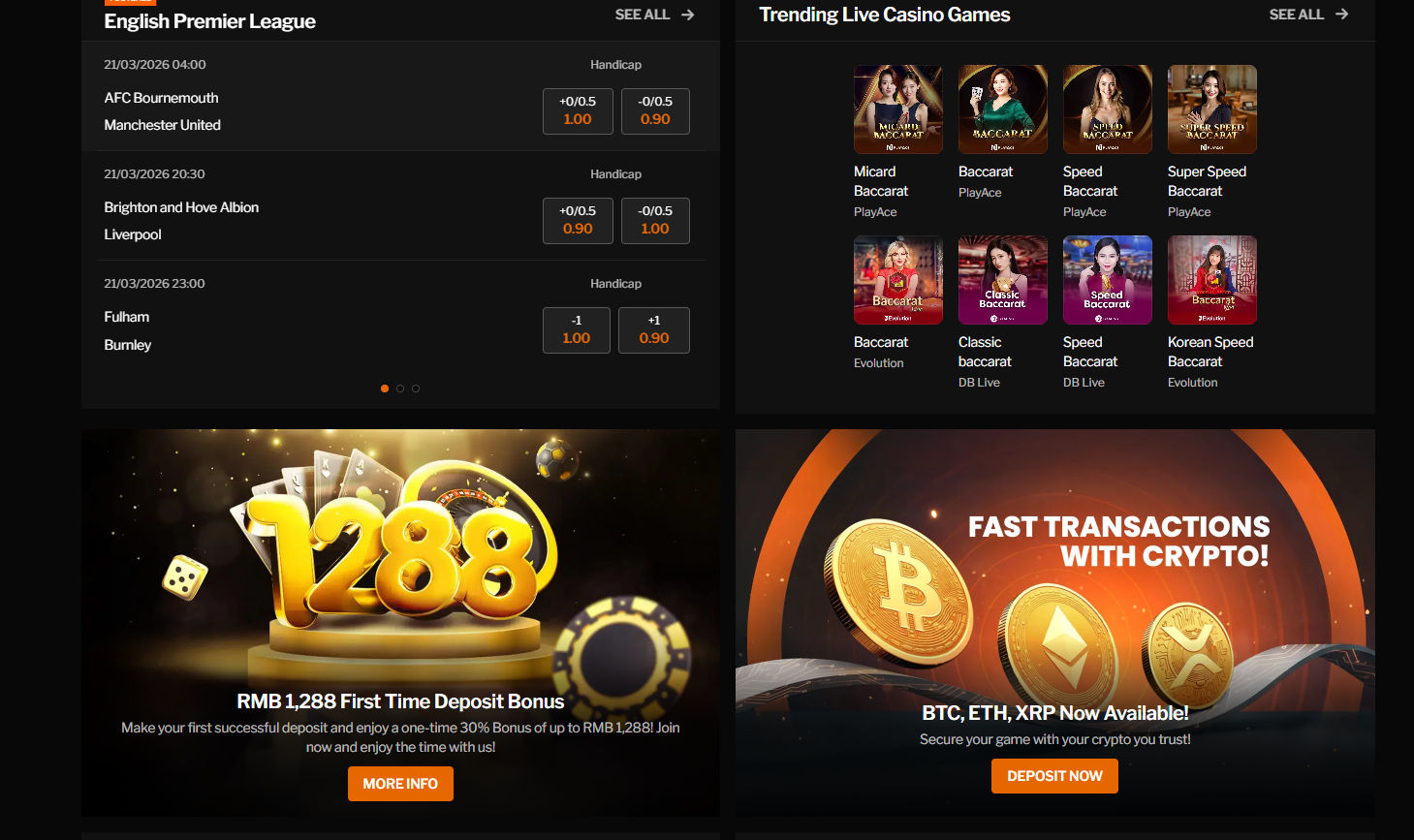Open the Micard Baccarat game thumbnail

pyautogui.click(x=897, y=109)
